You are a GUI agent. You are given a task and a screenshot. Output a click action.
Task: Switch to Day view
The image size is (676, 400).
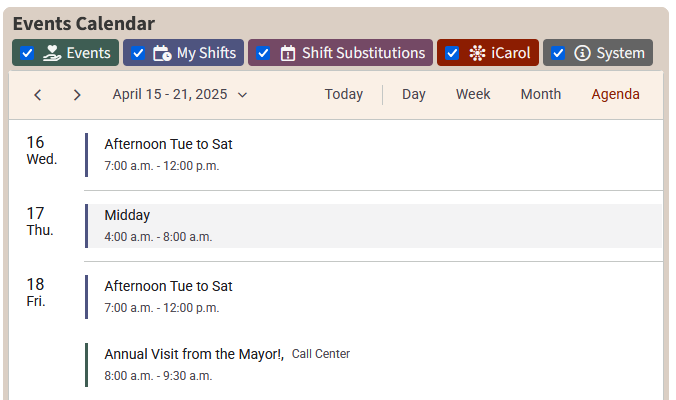[413, 95]
